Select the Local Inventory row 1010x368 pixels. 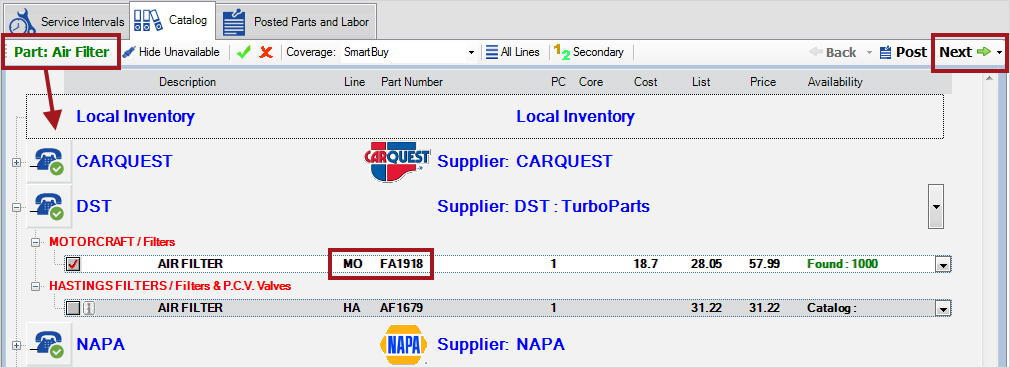484,117
